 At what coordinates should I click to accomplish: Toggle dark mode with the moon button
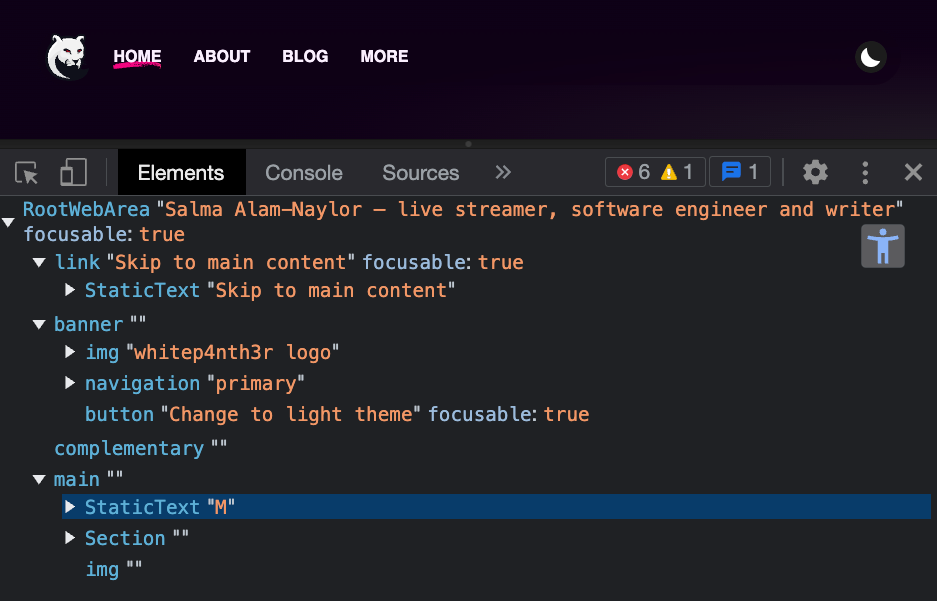point(869,57)
